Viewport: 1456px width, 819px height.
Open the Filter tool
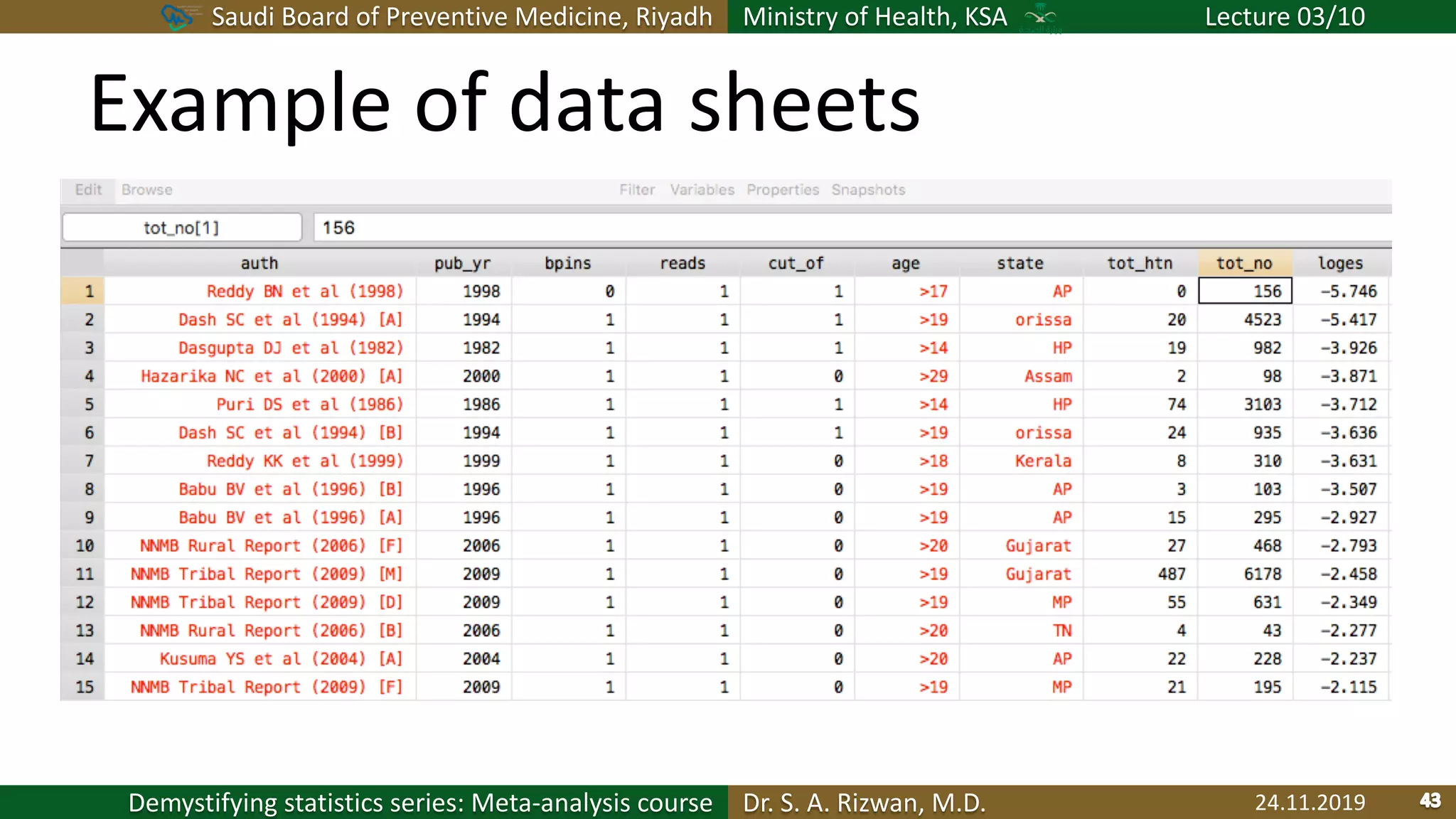tap(637, 190)
